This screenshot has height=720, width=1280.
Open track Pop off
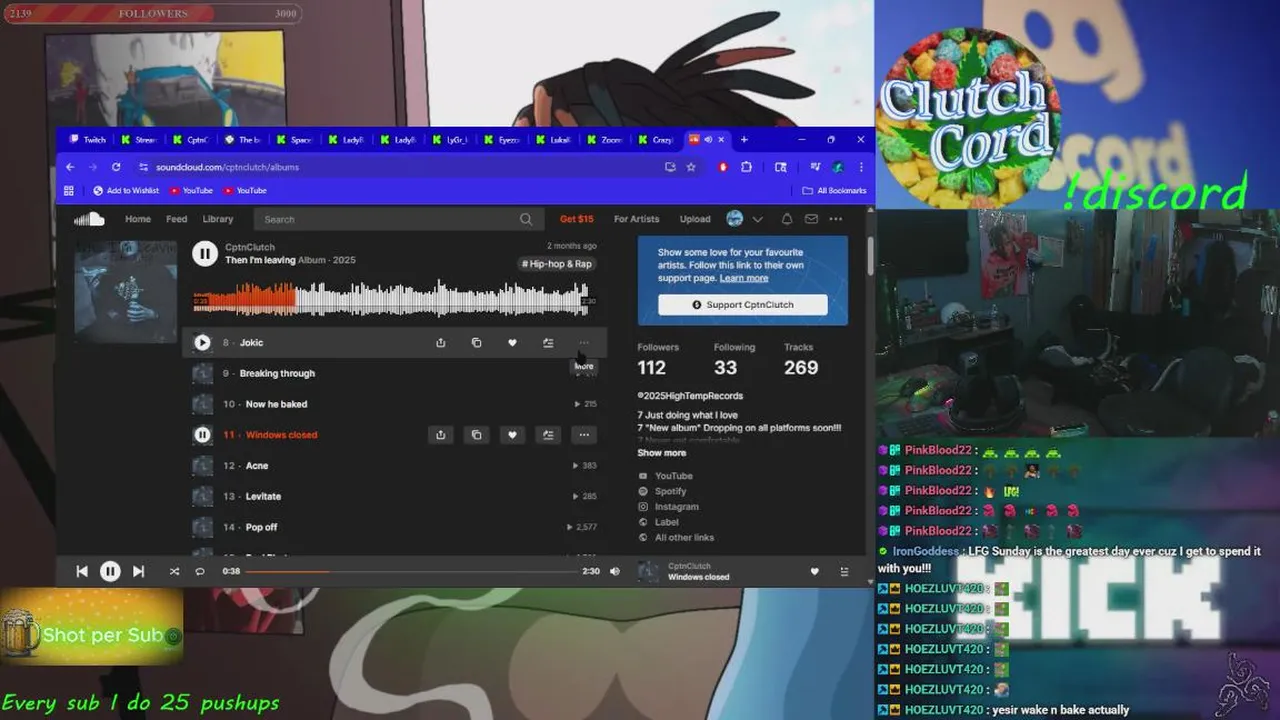[x=262, y=527]
